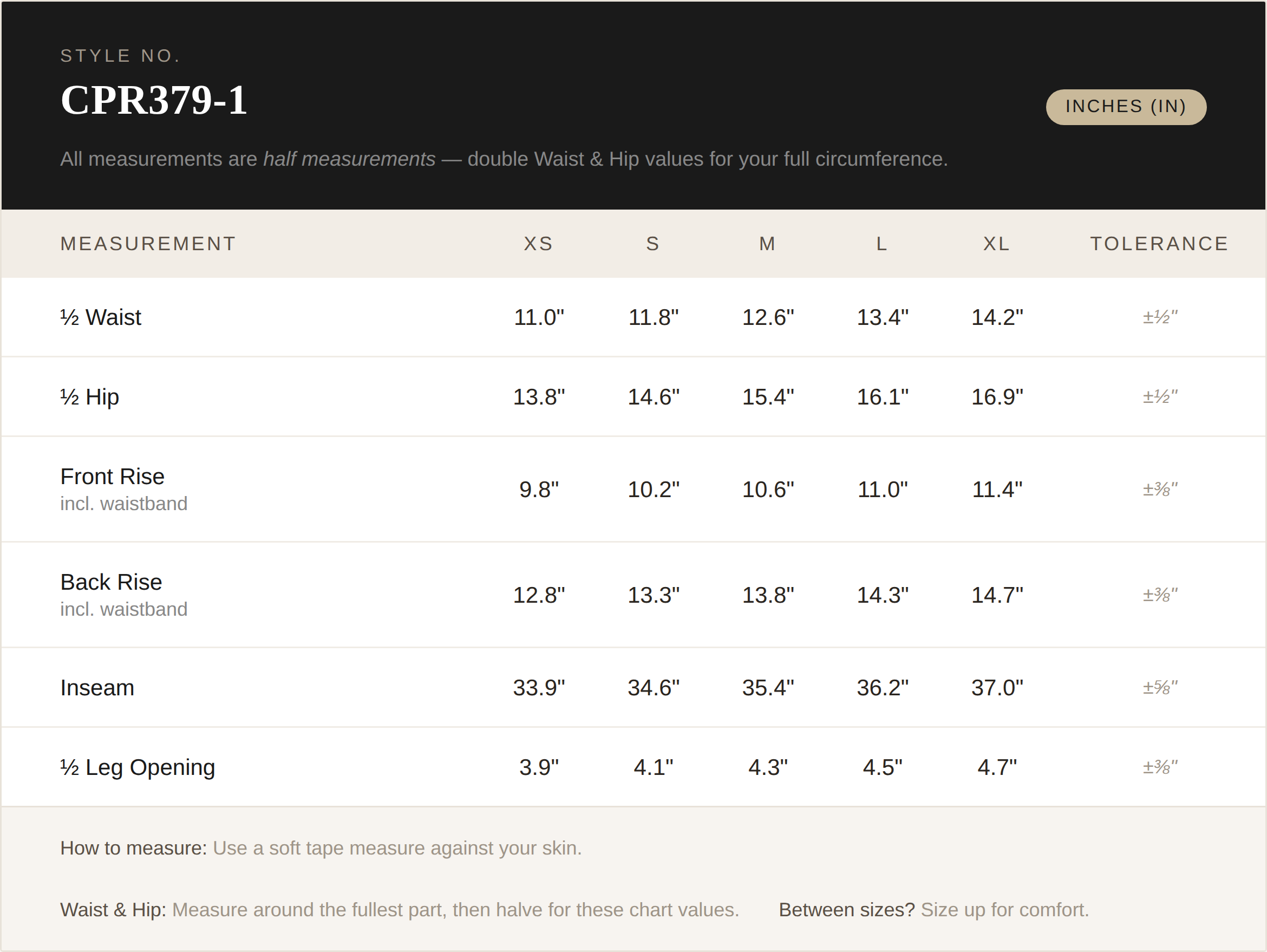Viewport: 1267px width, 952px height.
Task: Click the Front Rise tolerance ±⅜"
Action: pos(1160,490)
